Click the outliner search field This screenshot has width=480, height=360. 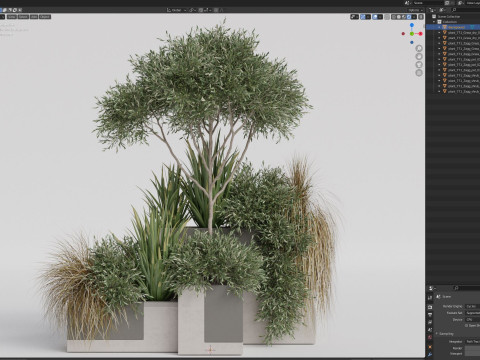pyautogui.click(x=465, y=10)
